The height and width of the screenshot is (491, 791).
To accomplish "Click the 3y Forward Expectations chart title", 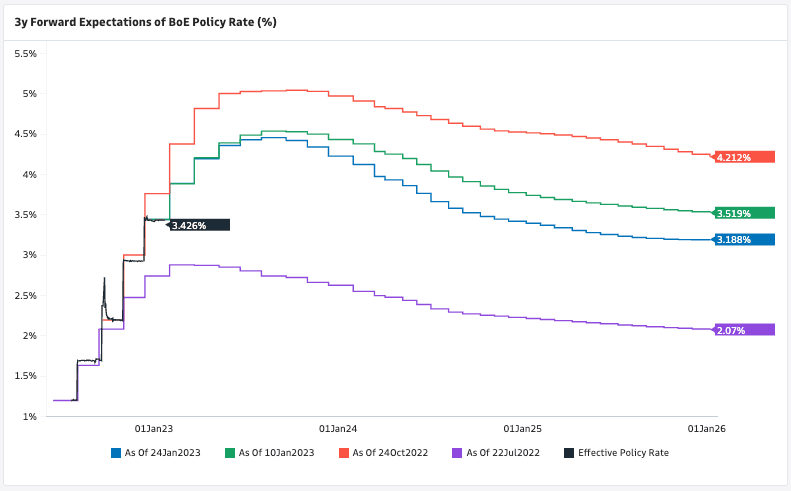I will click(145, 21).
